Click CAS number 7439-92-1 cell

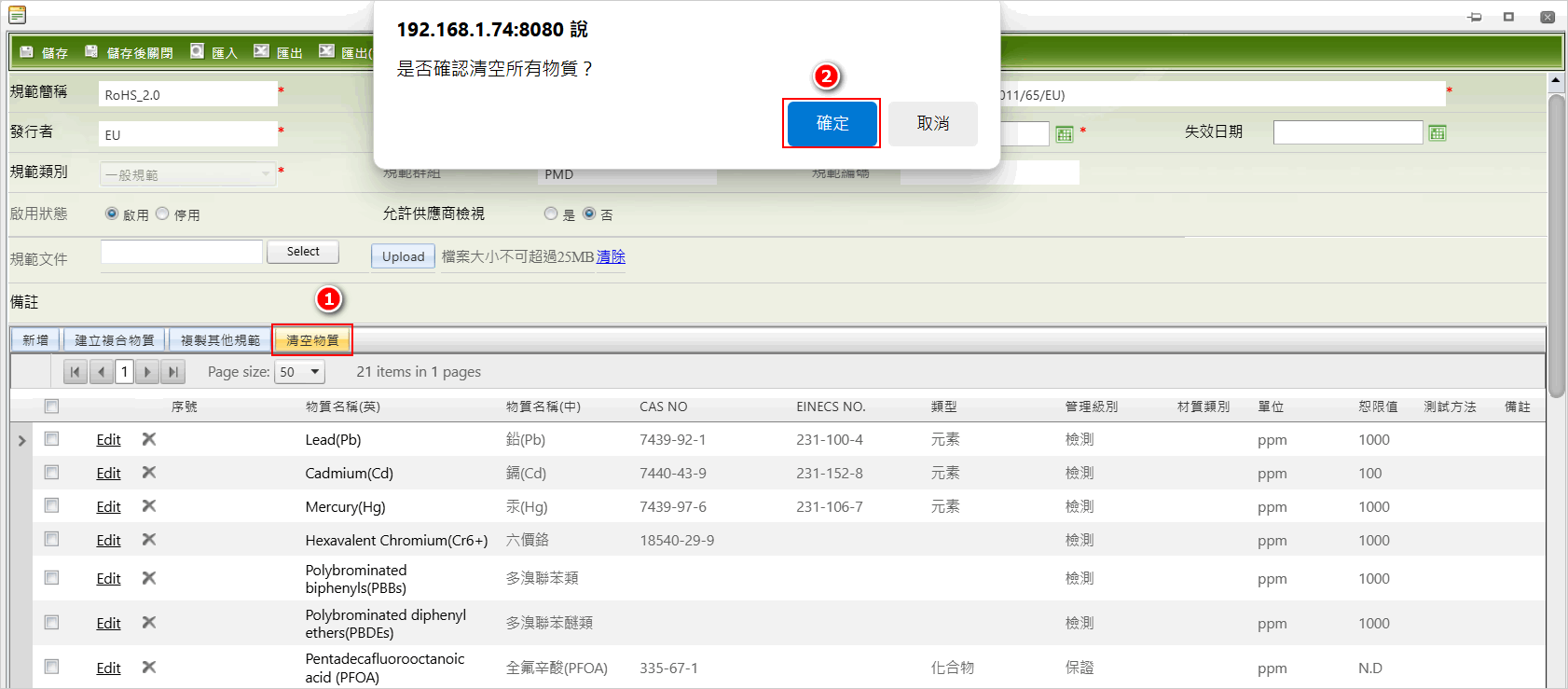pyautogui.click(x=672, y=440)
